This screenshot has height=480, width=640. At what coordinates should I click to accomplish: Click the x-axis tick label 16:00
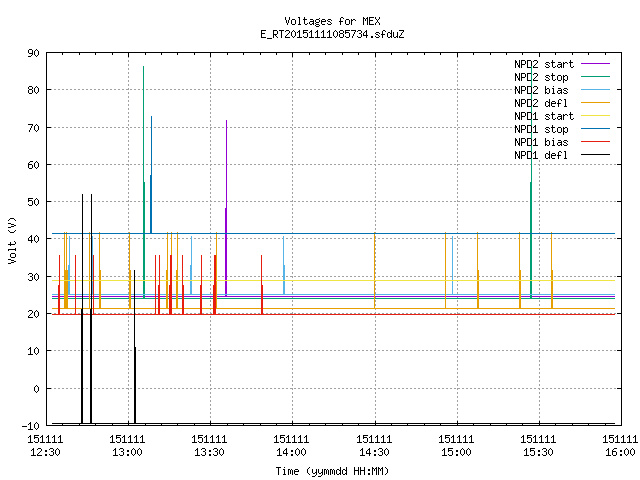[620, 452]
